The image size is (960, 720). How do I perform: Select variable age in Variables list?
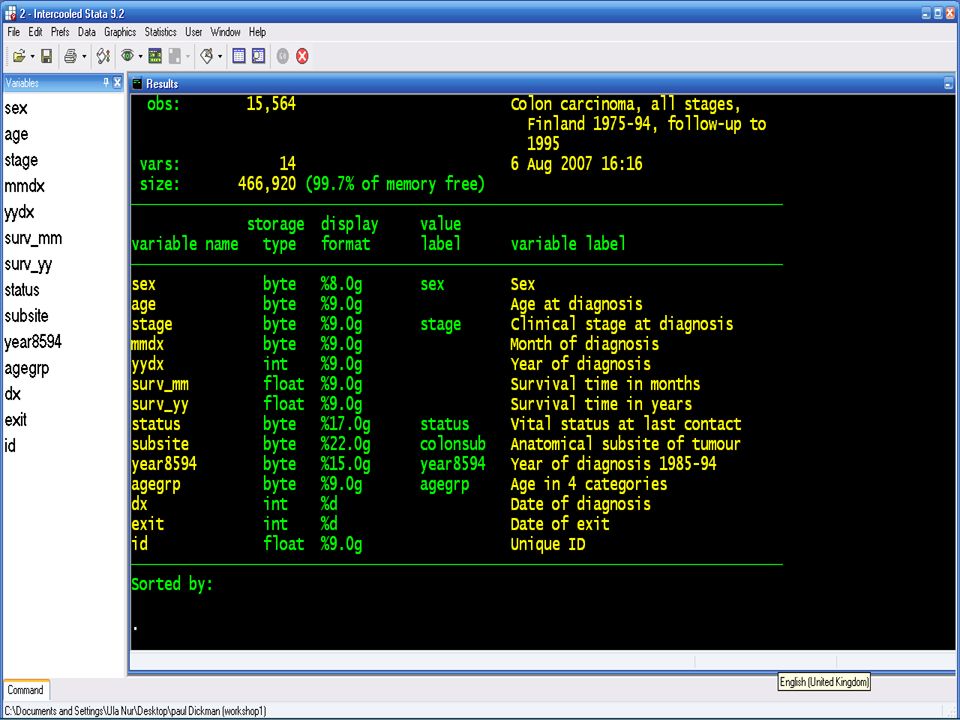pos(17,134)
